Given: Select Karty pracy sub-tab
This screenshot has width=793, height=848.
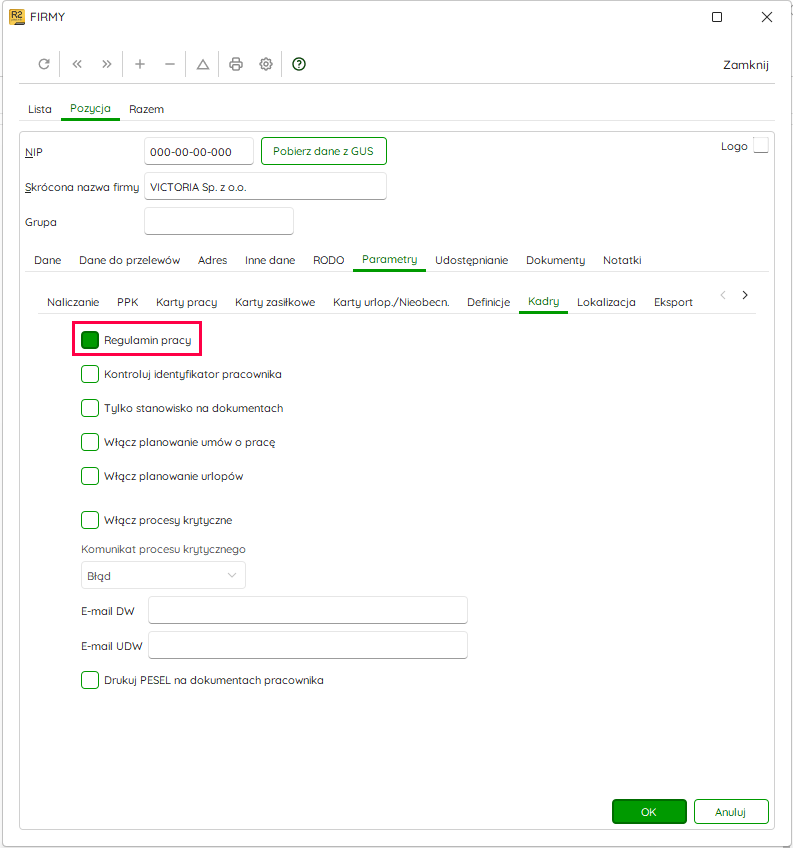Looking at the screenshot, I should pyautogui.click(x=187, y=302).
